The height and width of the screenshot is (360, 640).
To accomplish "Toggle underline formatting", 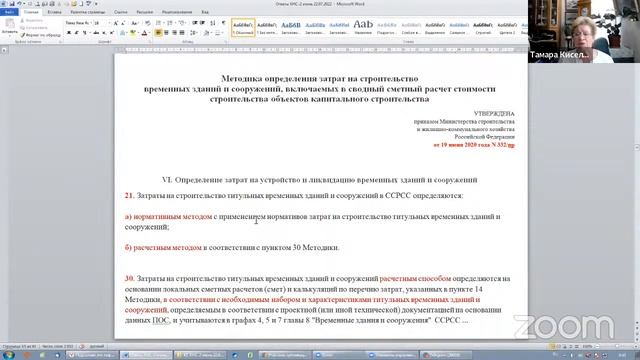I will [x=85, y=33].
